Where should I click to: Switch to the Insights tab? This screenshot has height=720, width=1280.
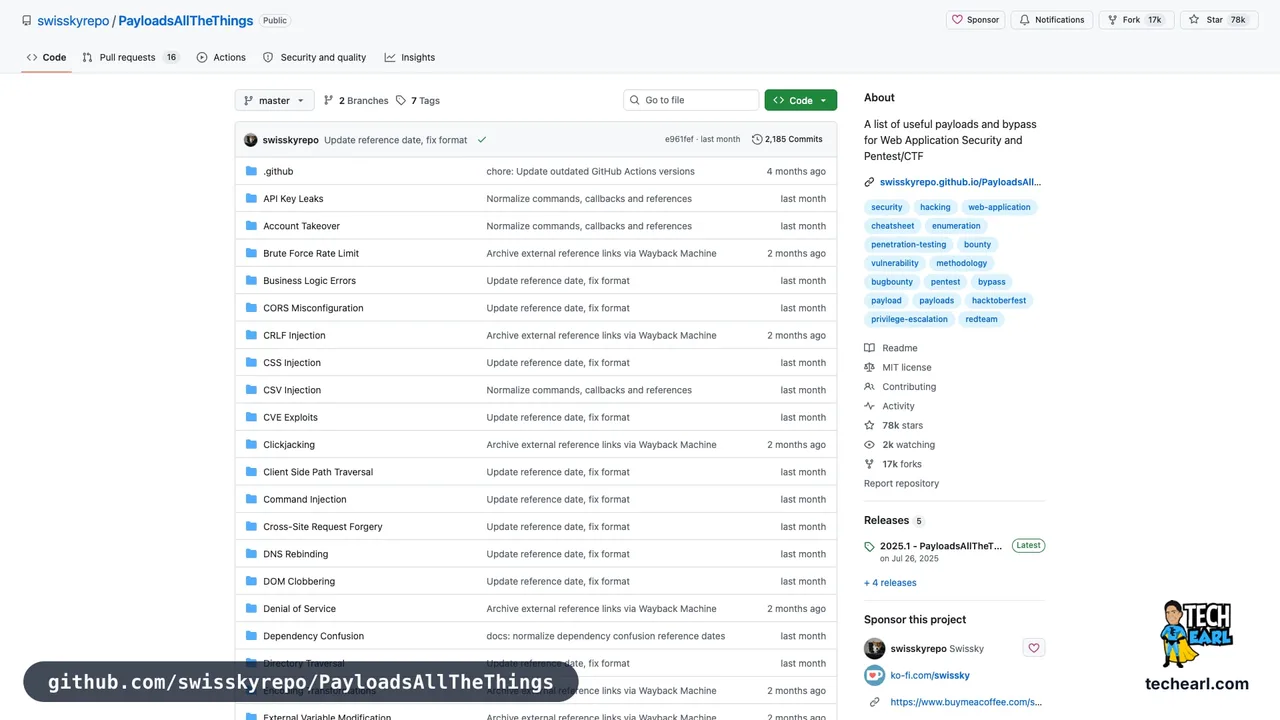410,58
